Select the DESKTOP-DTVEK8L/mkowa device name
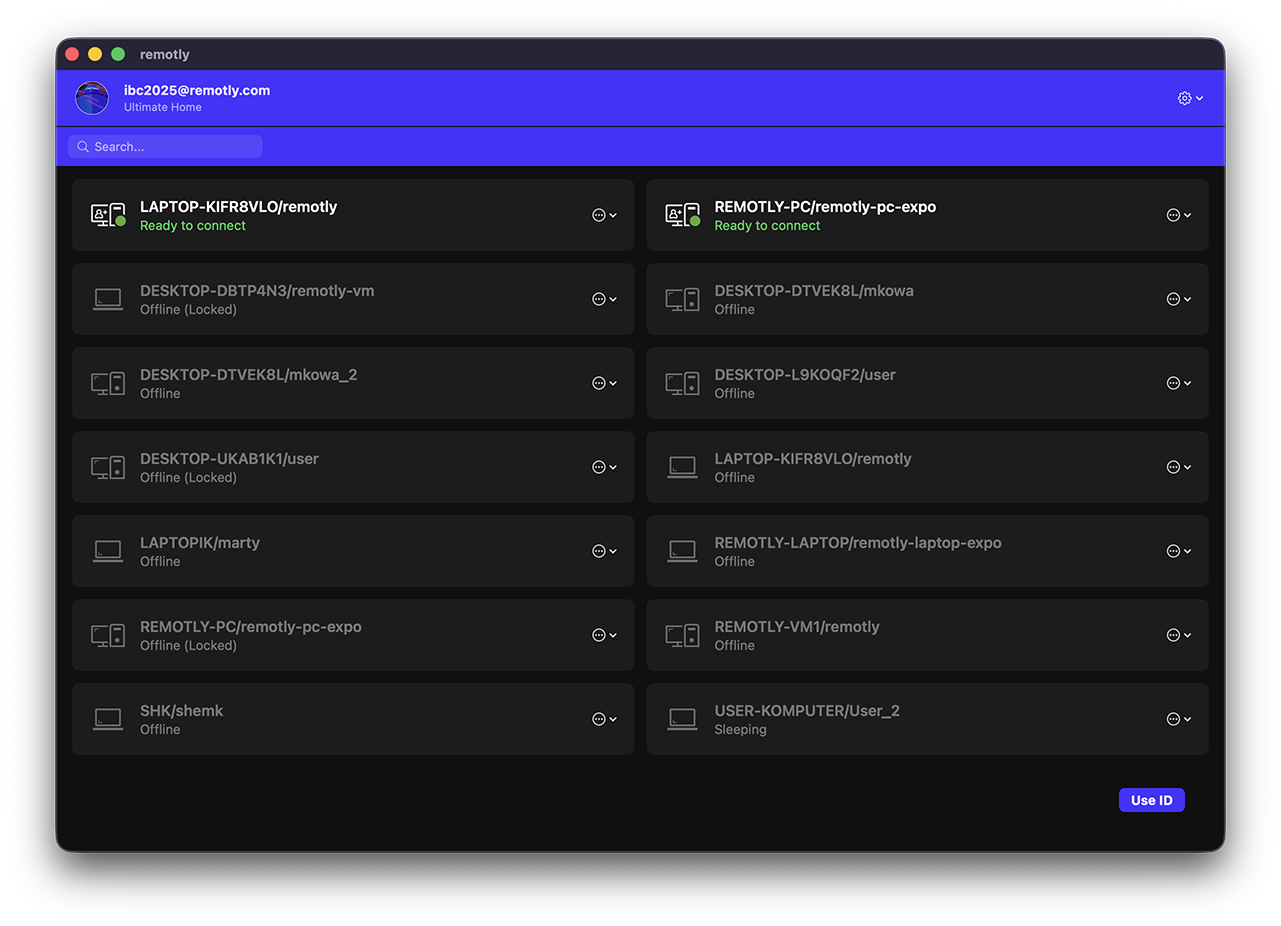Image resolution: width=1281 pixels, height=926 pixels. click(814, 291)
